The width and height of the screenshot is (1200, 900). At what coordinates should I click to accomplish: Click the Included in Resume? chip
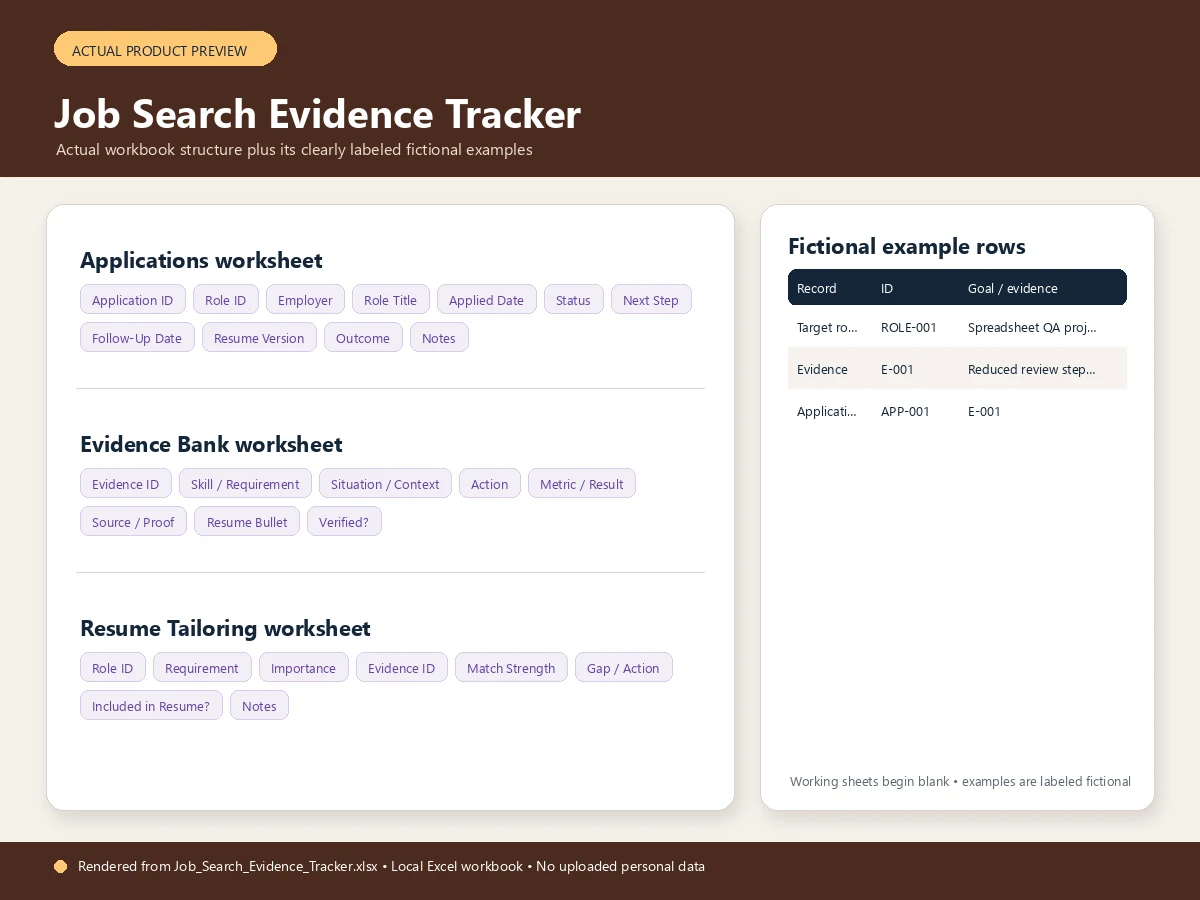[x=151, y=706]
